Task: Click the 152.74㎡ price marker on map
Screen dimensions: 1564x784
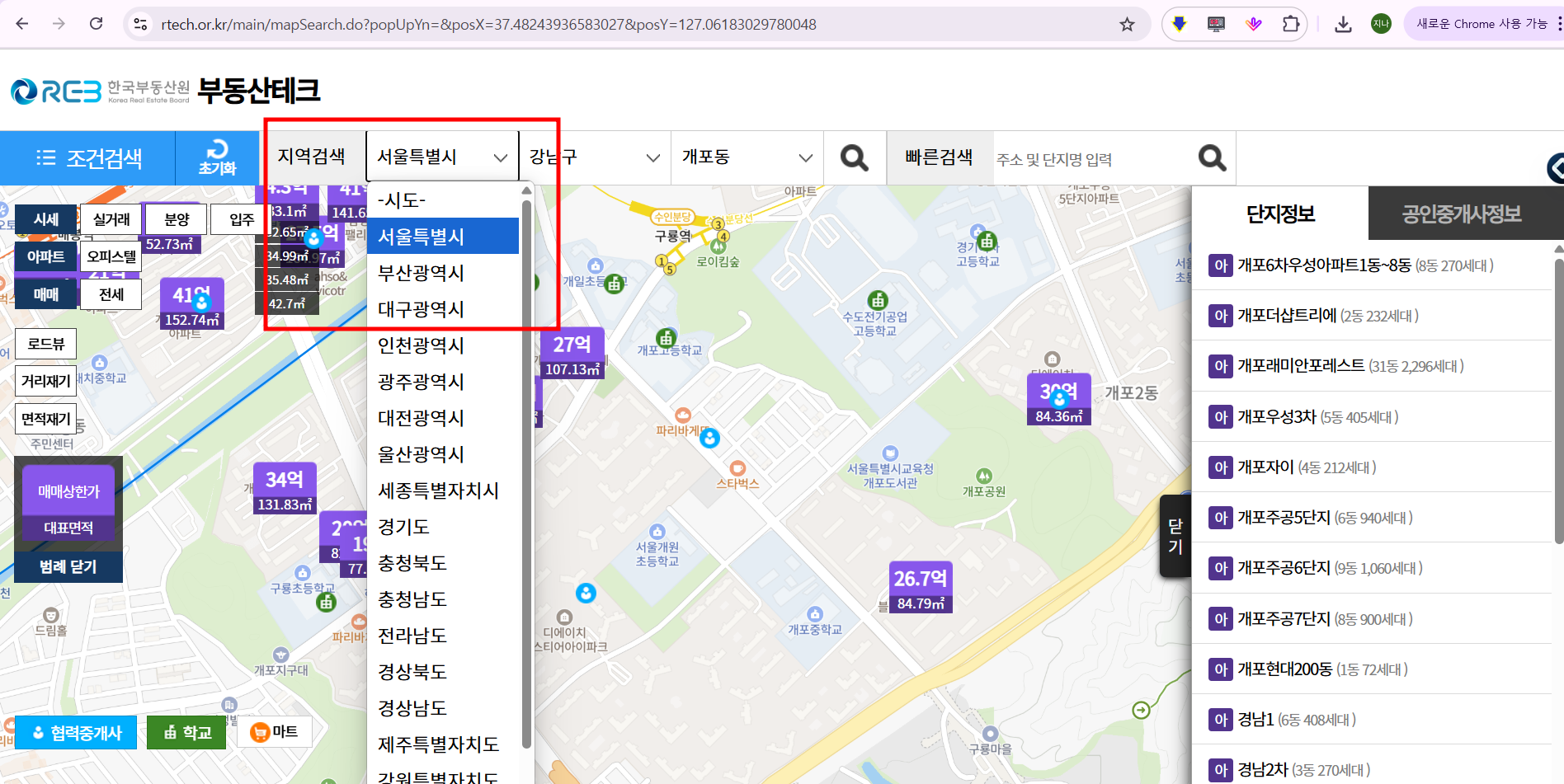Action: click(191, 305)
